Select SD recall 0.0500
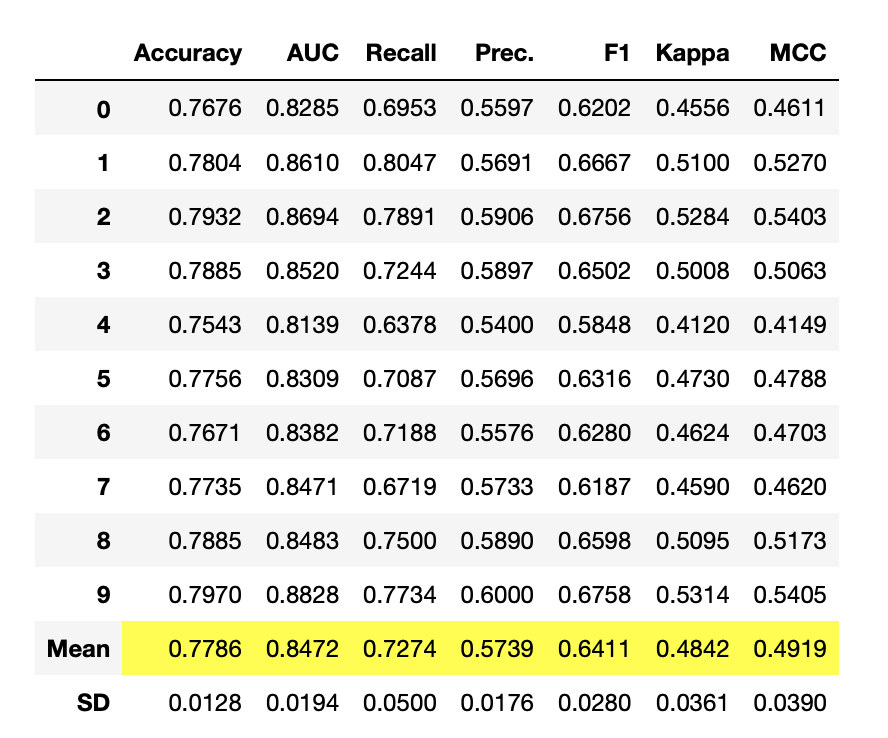Image resolution: width=888 pixels, height=738 pixels. [400, 703]
